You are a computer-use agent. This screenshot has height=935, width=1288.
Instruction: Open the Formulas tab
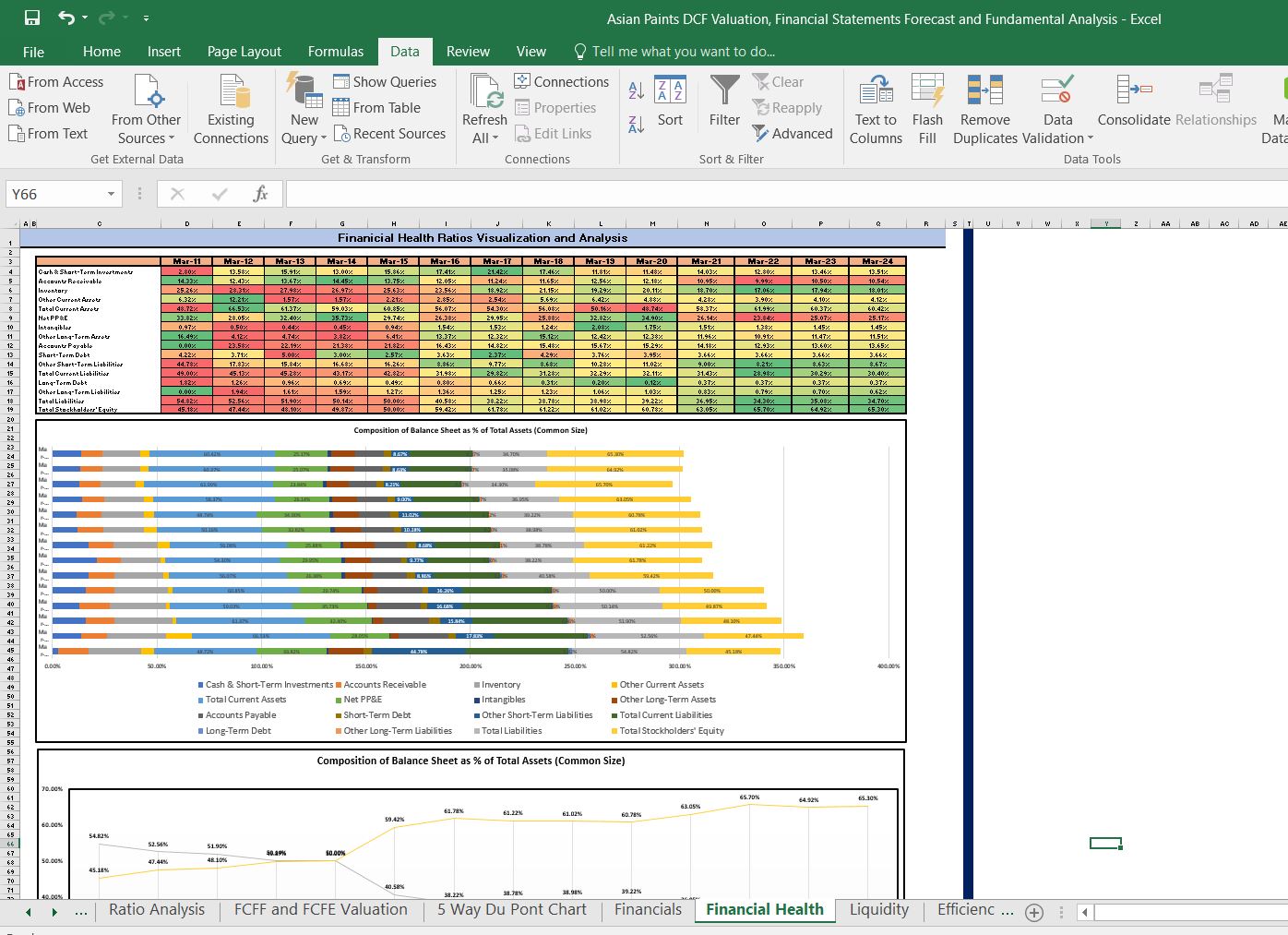[x=336, y=52]
